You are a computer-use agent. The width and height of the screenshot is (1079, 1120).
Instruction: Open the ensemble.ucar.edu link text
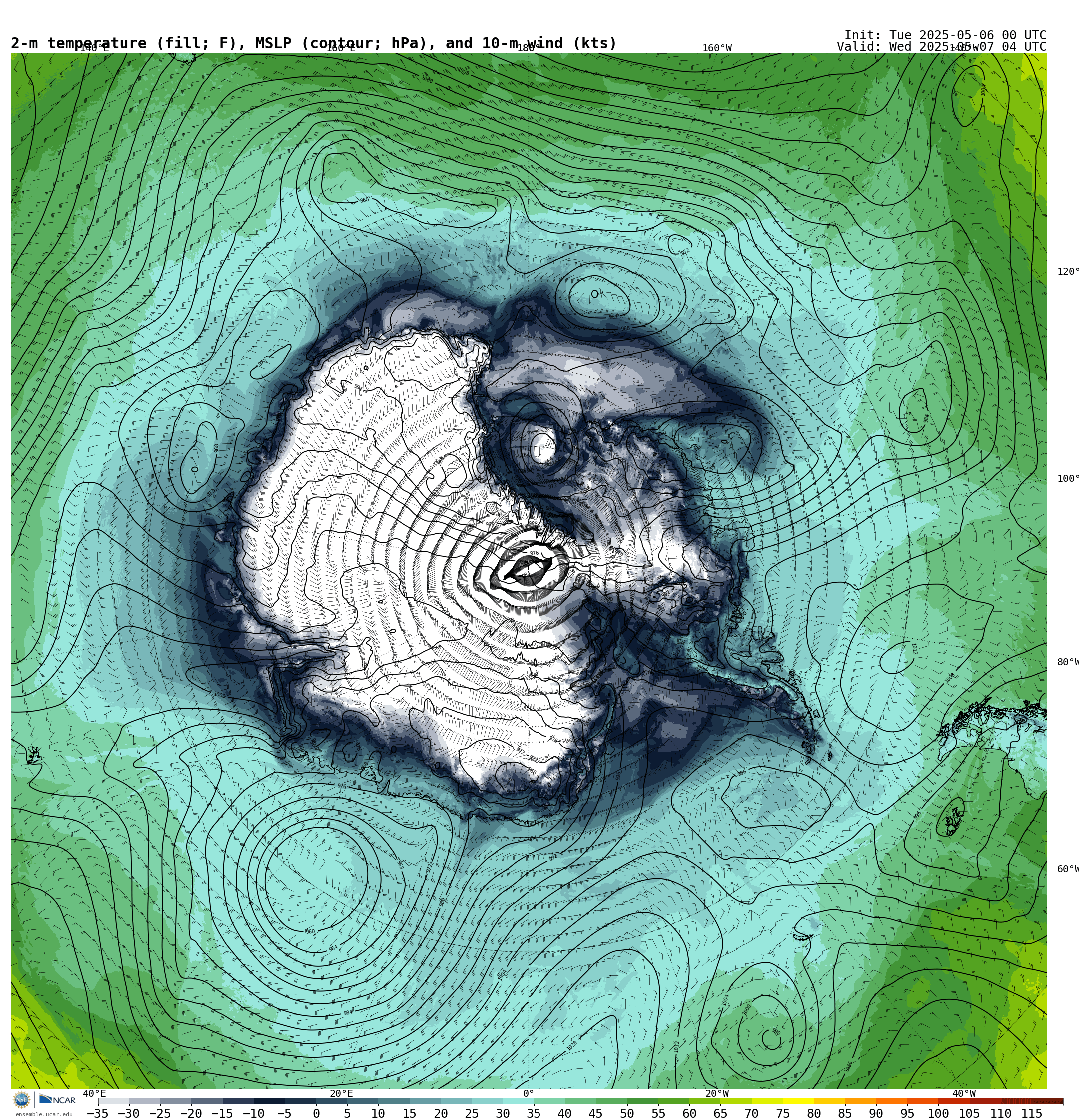[x=44, y=1114]
